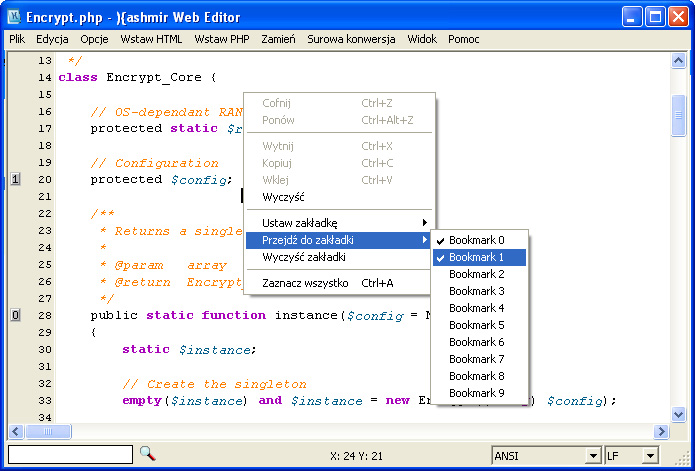Select checked Bookmark 1 entry
The width and height of the screenshot is (695, 471).
(x=478, y=257)
